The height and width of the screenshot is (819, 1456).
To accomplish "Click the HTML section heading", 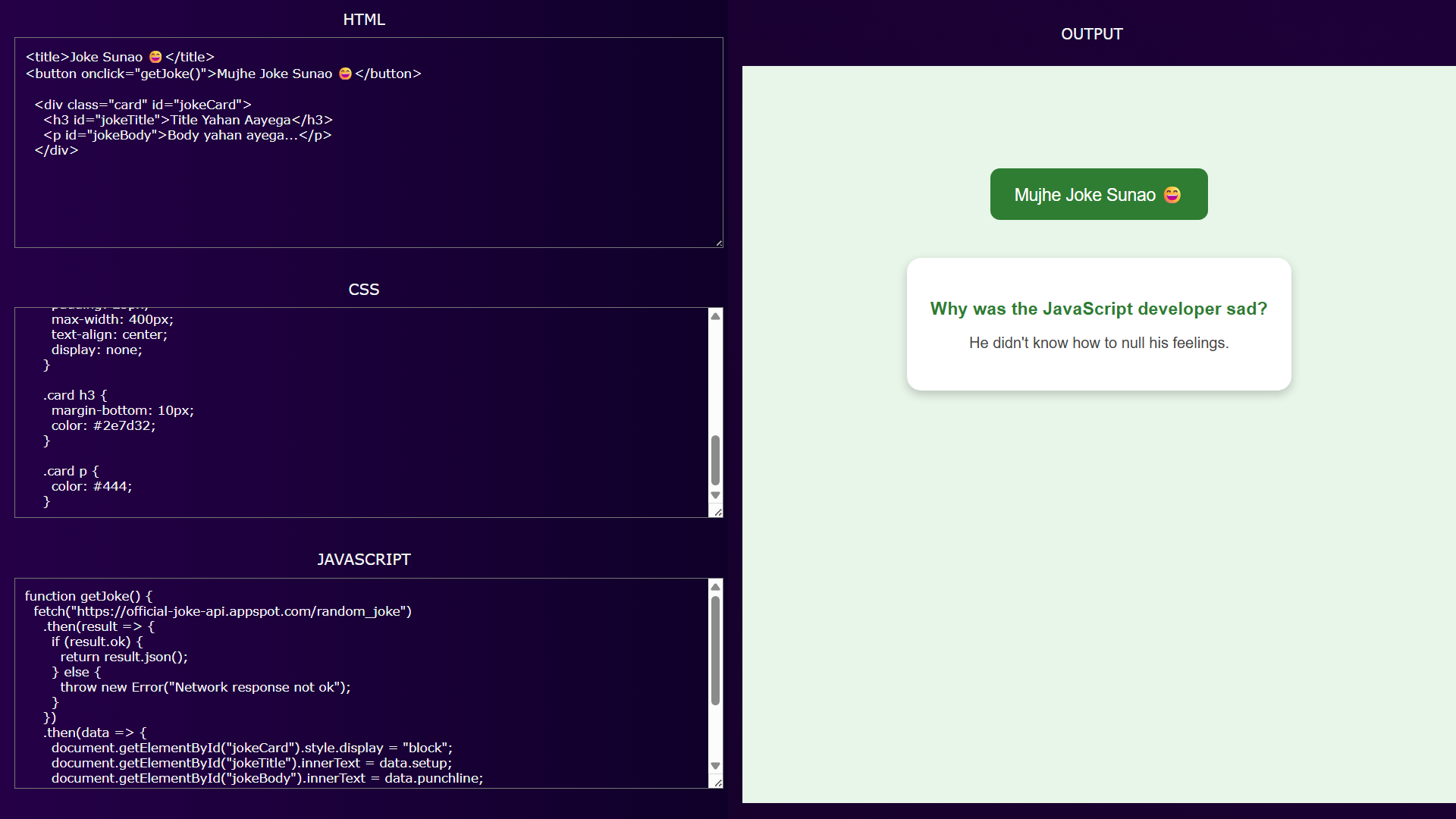I will [364, 20].
